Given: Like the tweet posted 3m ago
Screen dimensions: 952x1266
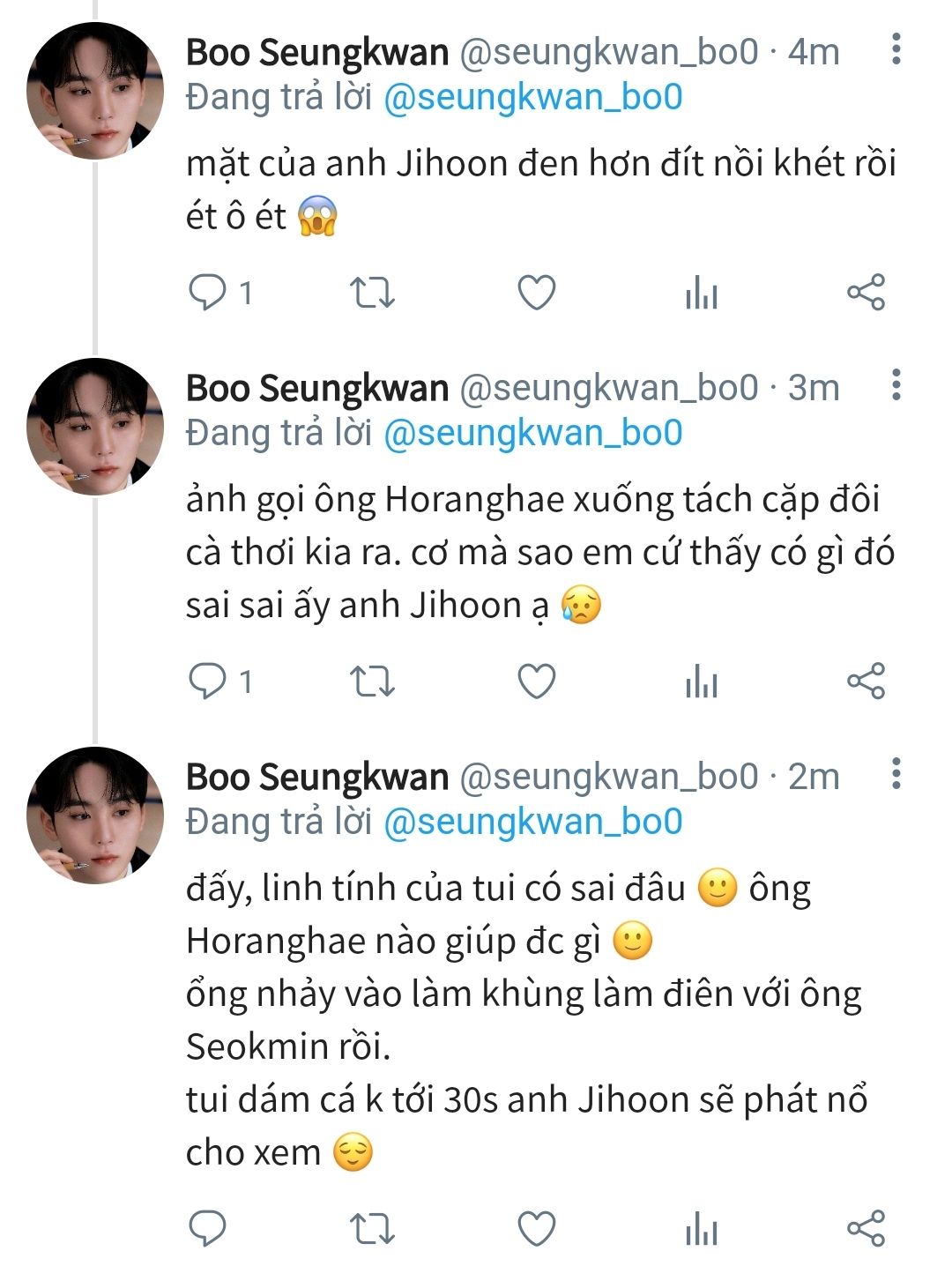Looking at the screenshot, I should coord(536,681).
